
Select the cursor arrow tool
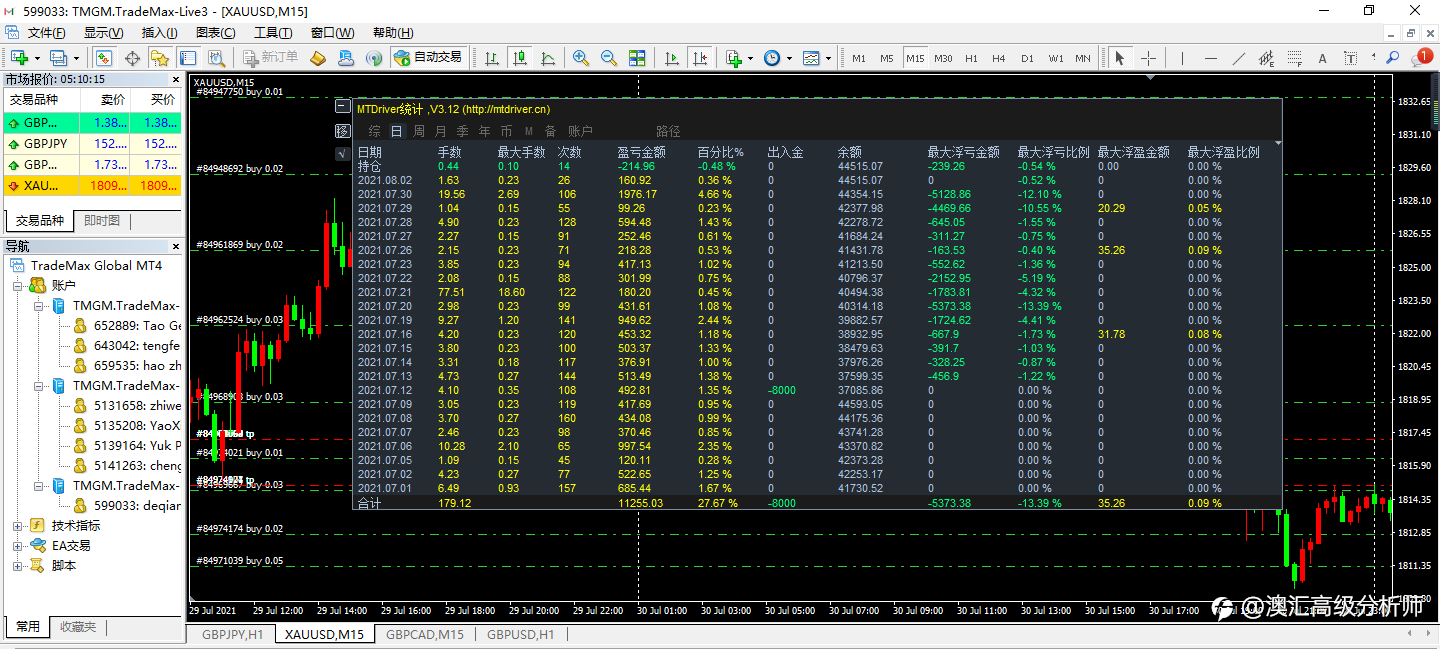1120,58
